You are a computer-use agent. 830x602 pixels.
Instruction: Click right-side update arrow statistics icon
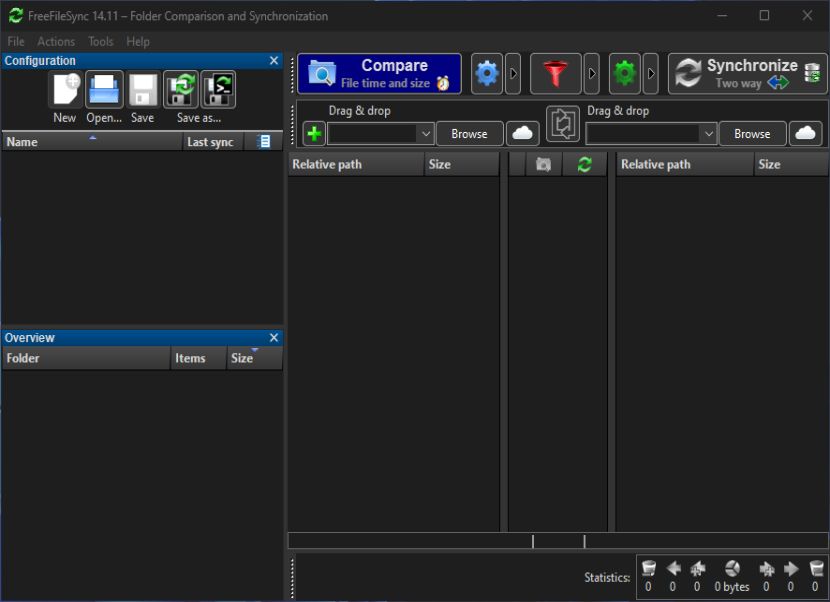pos(791,569)
